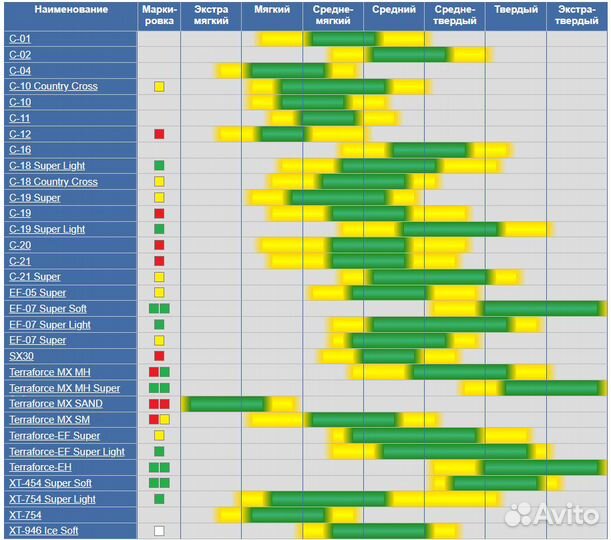Click the Маркировка column header
The width and height of the screenshot is (611, 540).
click(x=159, y=15)
